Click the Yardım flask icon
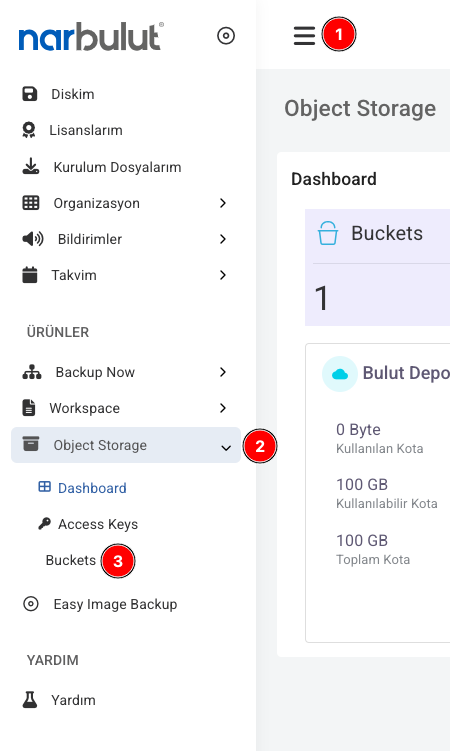The width and height of the screenshot is (450, 751). pos(30,700)
